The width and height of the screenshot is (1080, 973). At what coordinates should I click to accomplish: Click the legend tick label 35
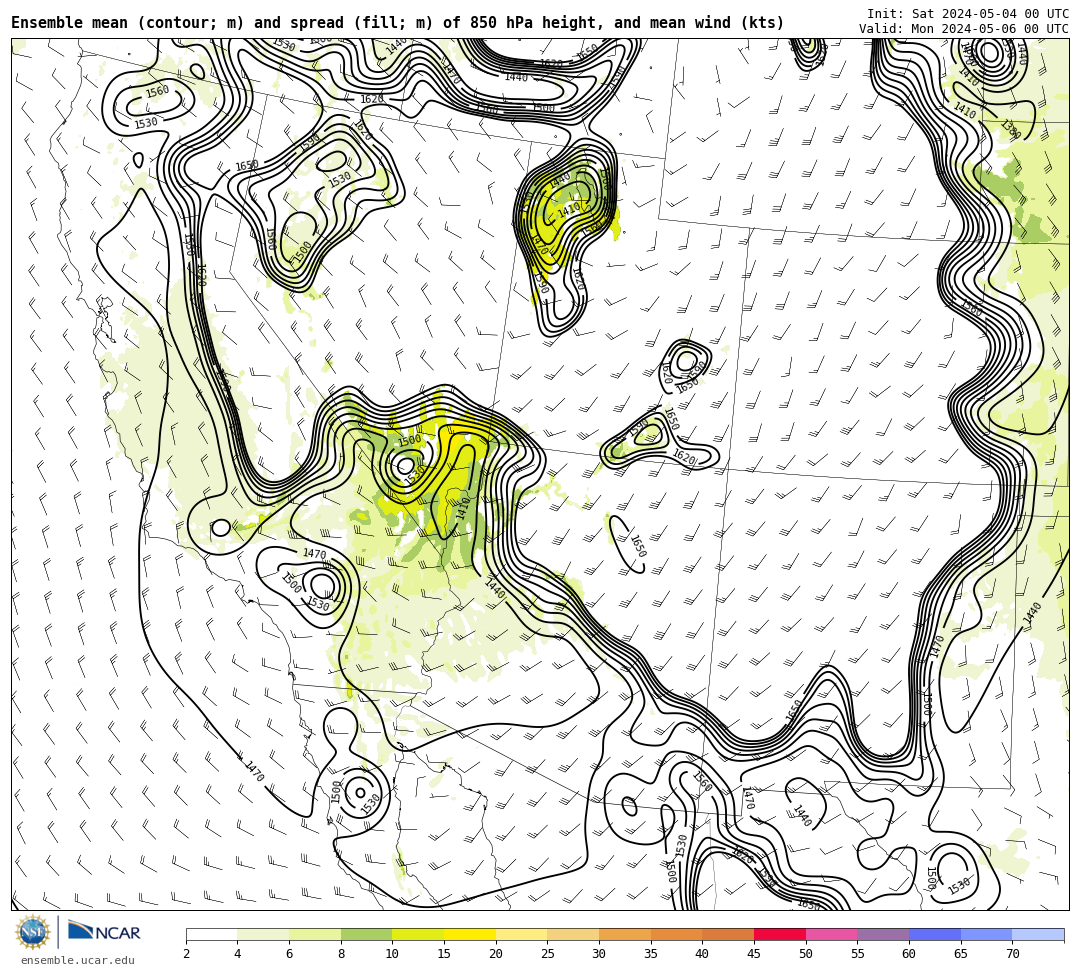coord(651,954)
